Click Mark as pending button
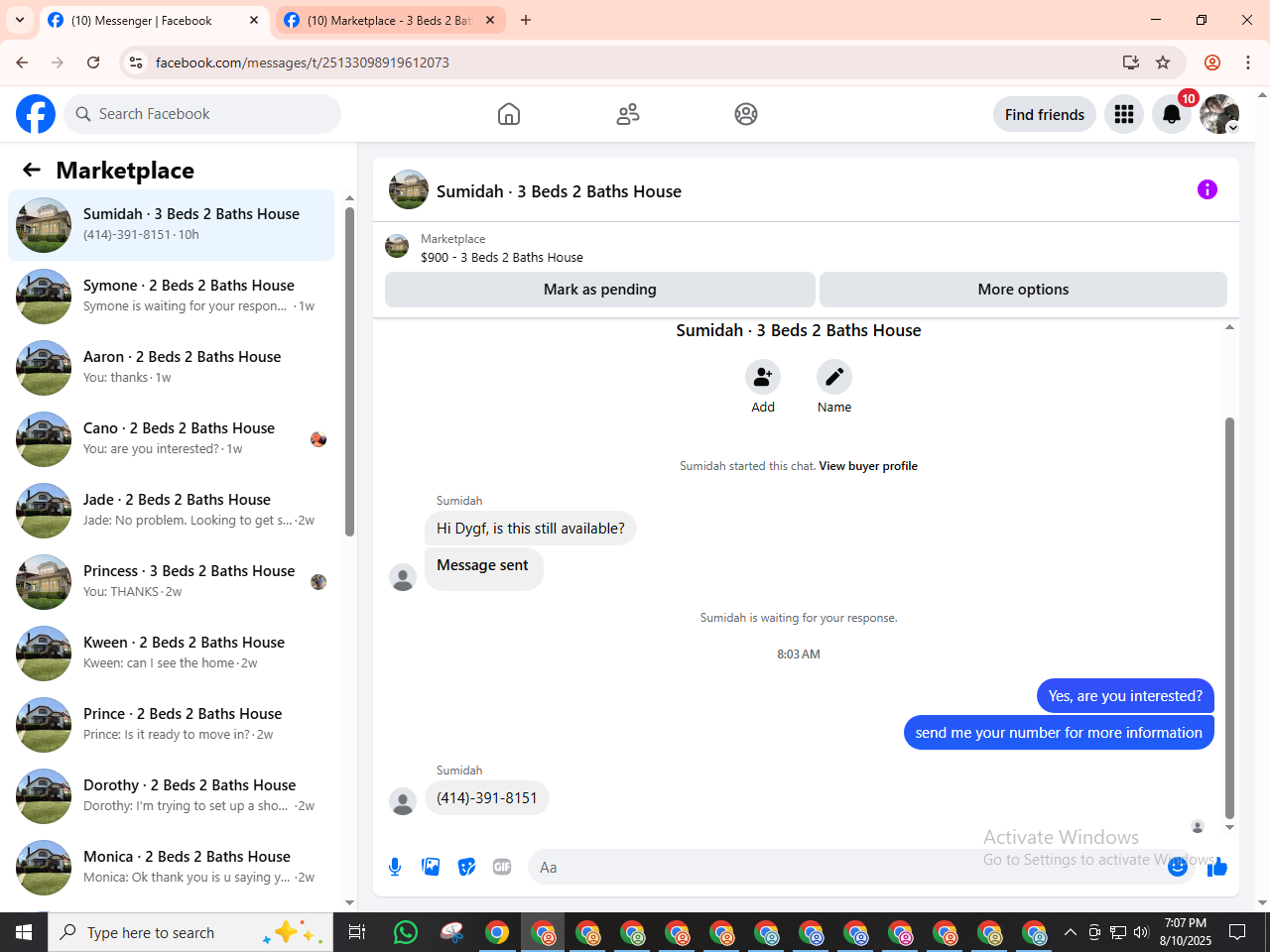This screenshot has height=952, width=1270. coord(600,290)
